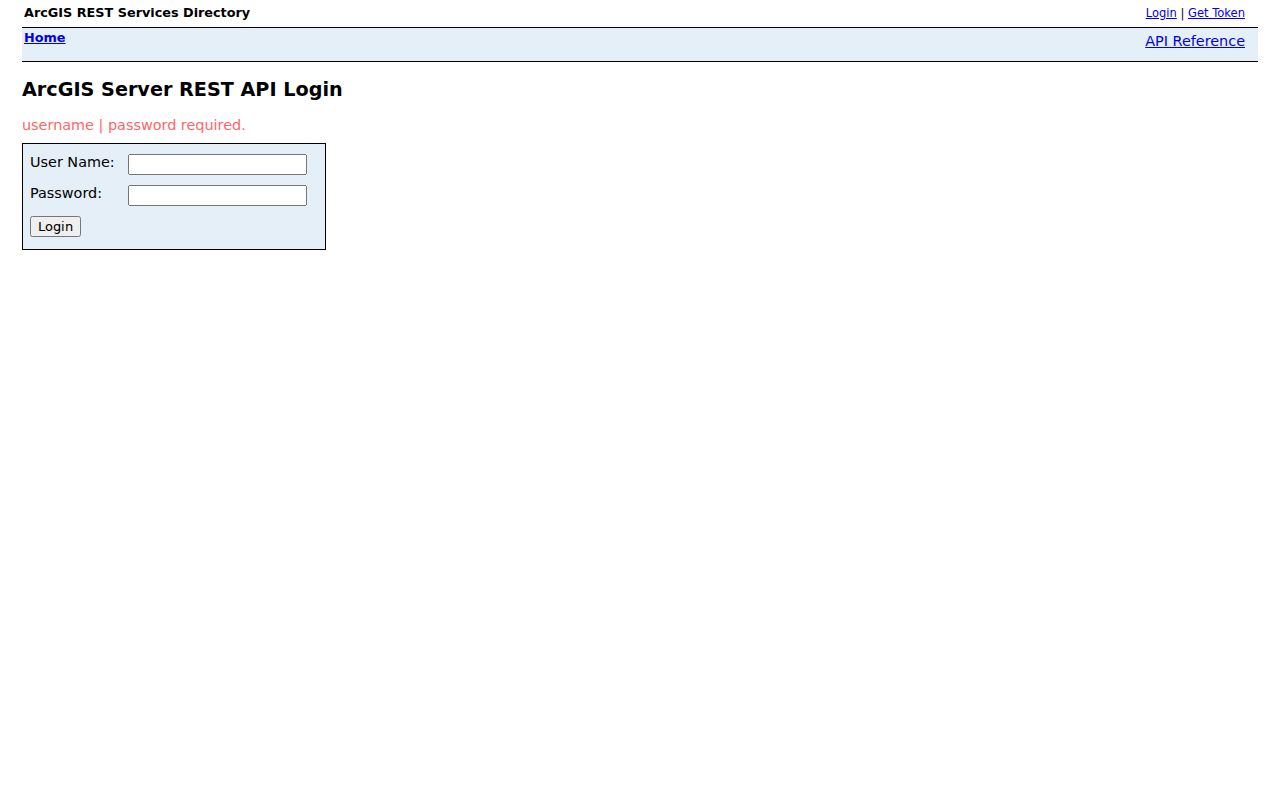Open the Get Token link
The height and width of the screenshot is (800, 1280).
(1216, 13)
